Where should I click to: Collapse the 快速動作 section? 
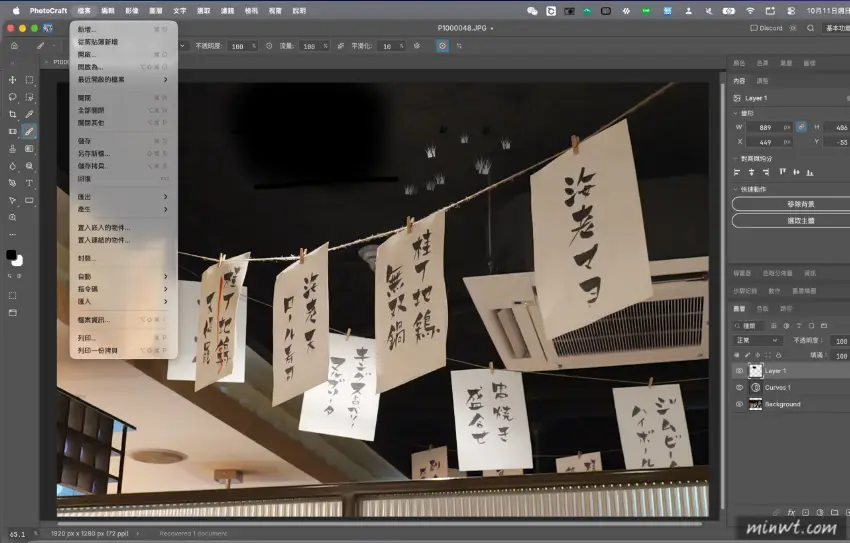[x=736, y=189]
